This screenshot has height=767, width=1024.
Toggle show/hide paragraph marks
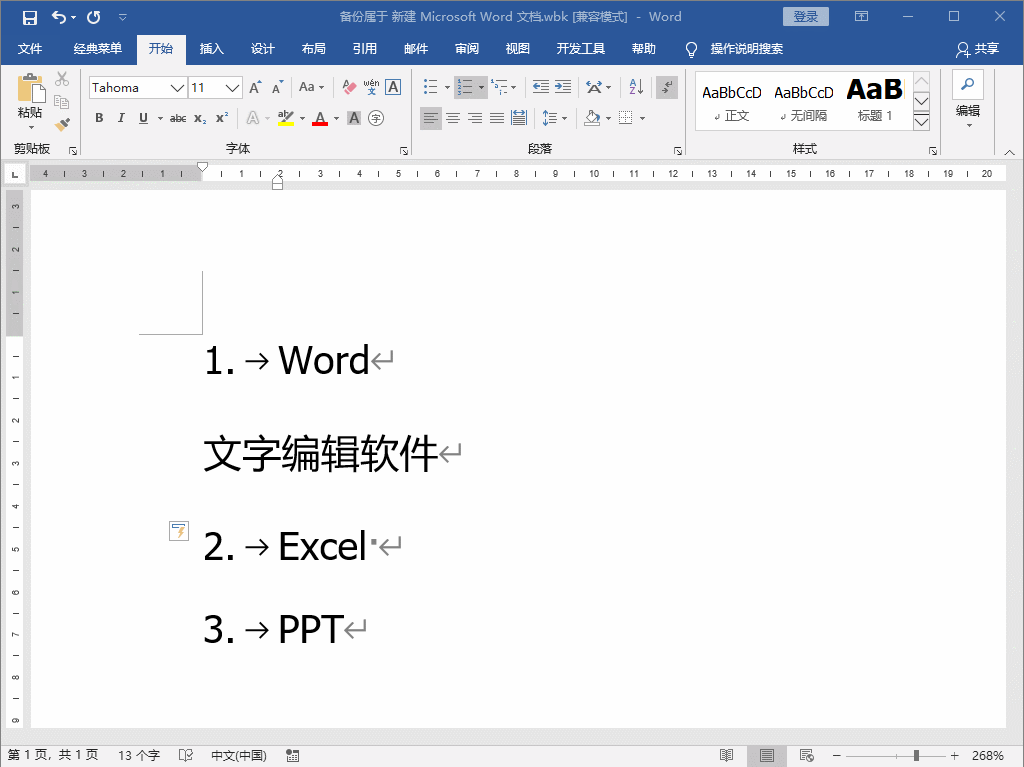(x=667, y=87)
